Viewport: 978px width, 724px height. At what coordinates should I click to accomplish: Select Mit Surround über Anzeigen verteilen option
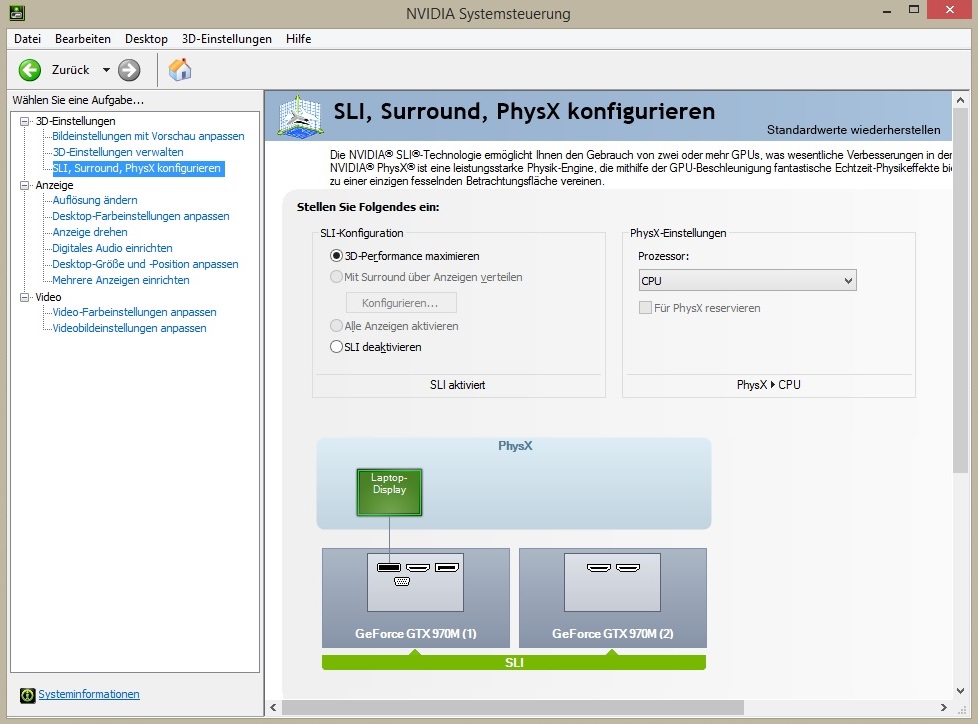pyautogui.click(x=336, y=277)
